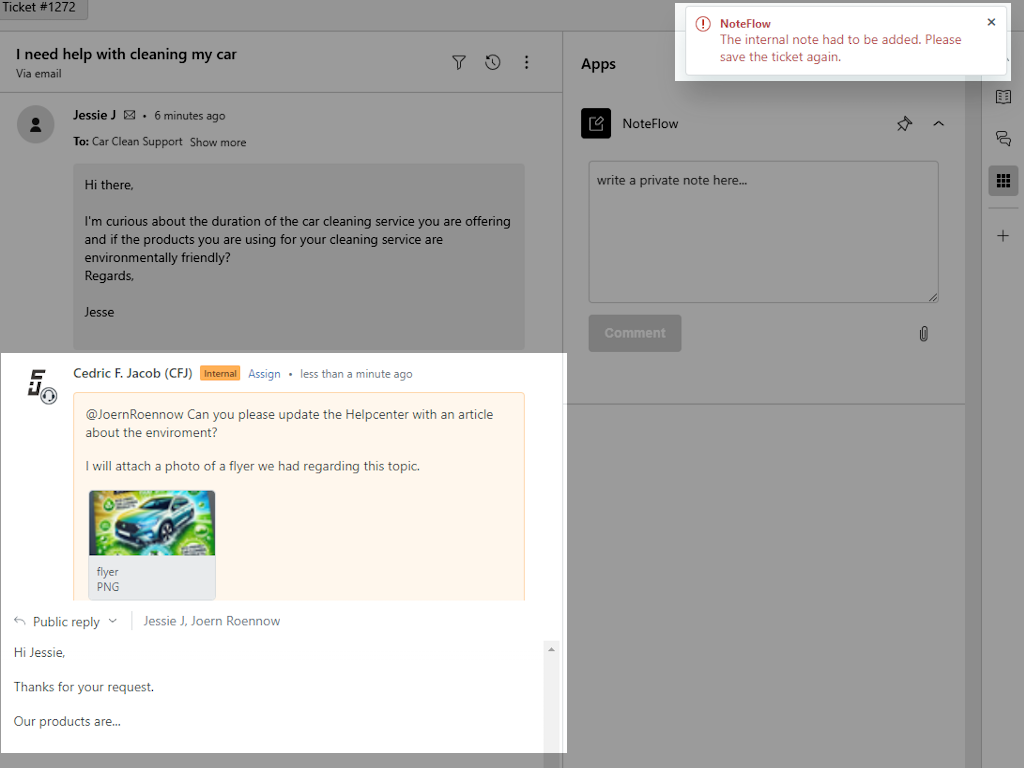Attach a file with the paperclip icon
The height and width of the screenshot is (768, 1024).
pyautogui.click(x=923, y=333)
